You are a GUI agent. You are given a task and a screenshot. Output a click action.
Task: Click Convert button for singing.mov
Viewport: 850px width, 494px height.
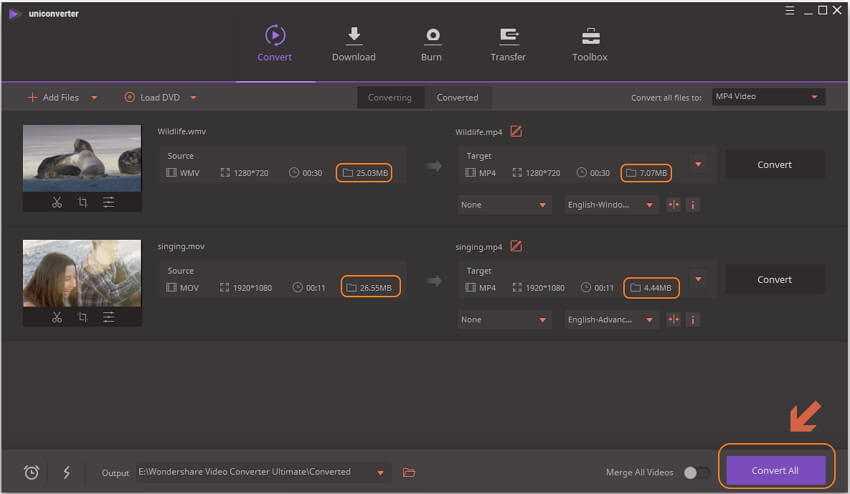(x=774, y=279)
